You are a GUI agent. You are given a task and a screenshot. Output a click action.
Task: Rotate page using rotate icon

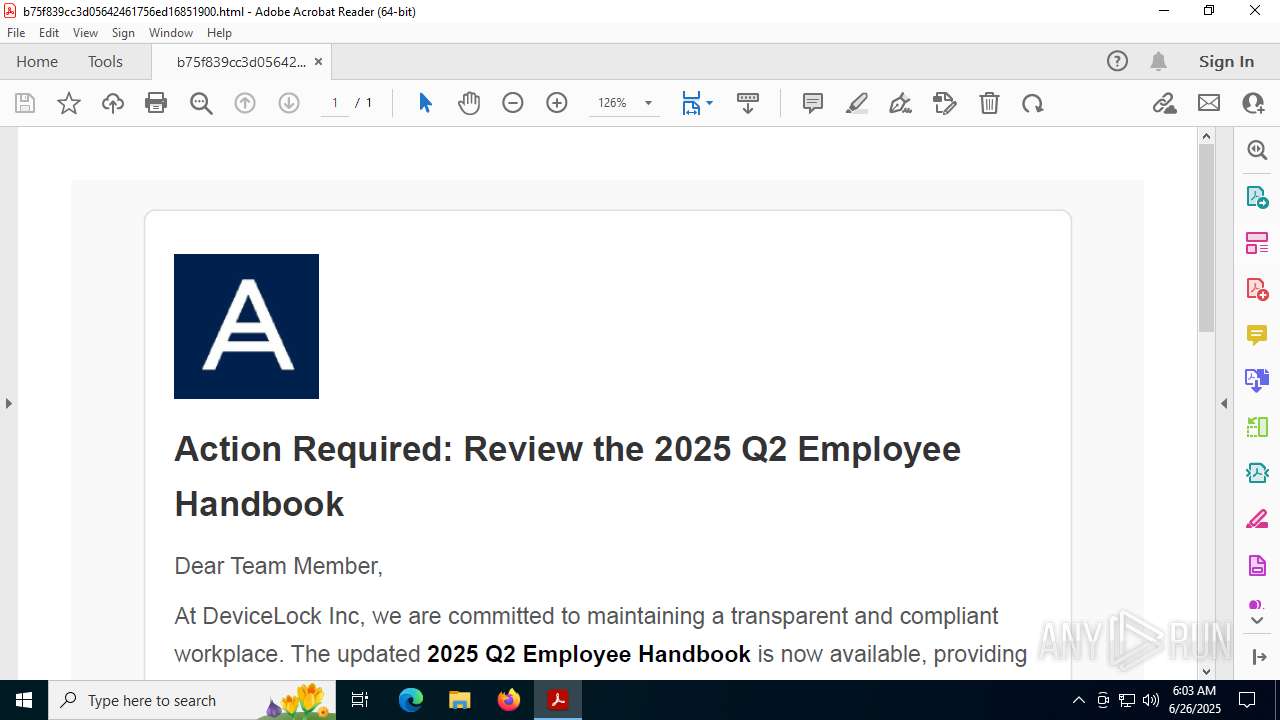click(x=1033, y=103)
